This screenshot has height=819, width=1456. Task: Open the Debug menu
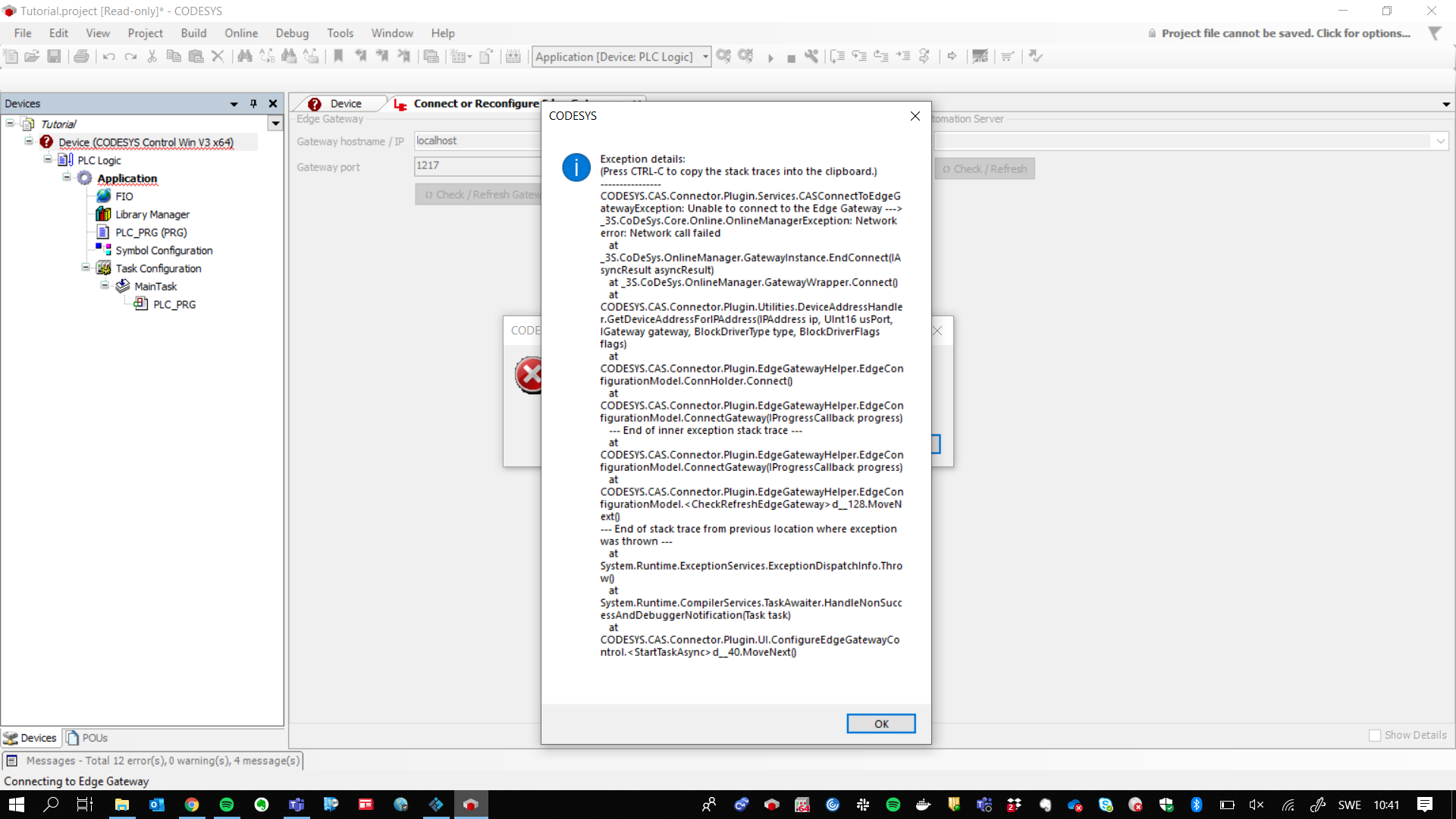point(292,33)
